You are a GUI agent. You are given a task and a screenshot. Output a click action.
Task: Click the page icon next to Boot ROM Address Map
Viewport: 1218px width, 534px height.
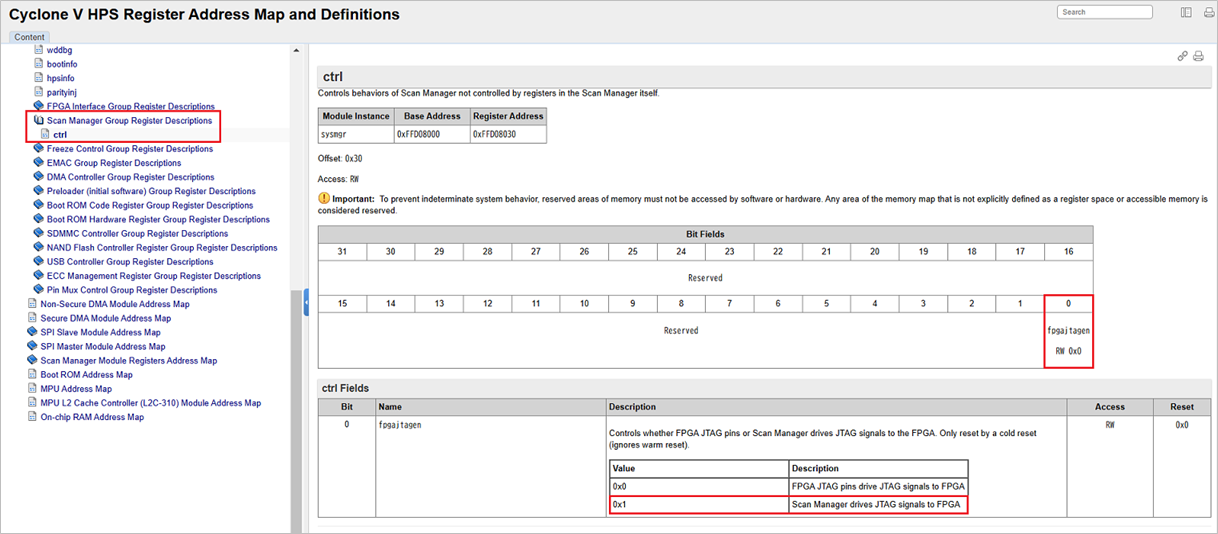pyautogui.click(x=32, y=375)
